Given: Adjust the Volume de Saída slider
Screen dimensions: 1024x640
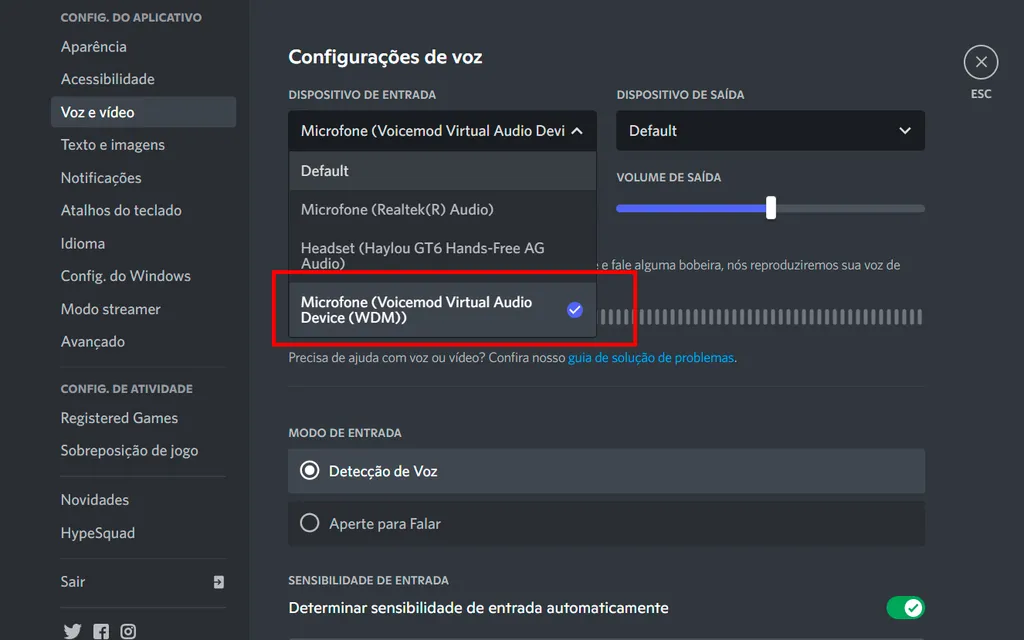Looking at the screenshot, I should (x=769, y=208).
